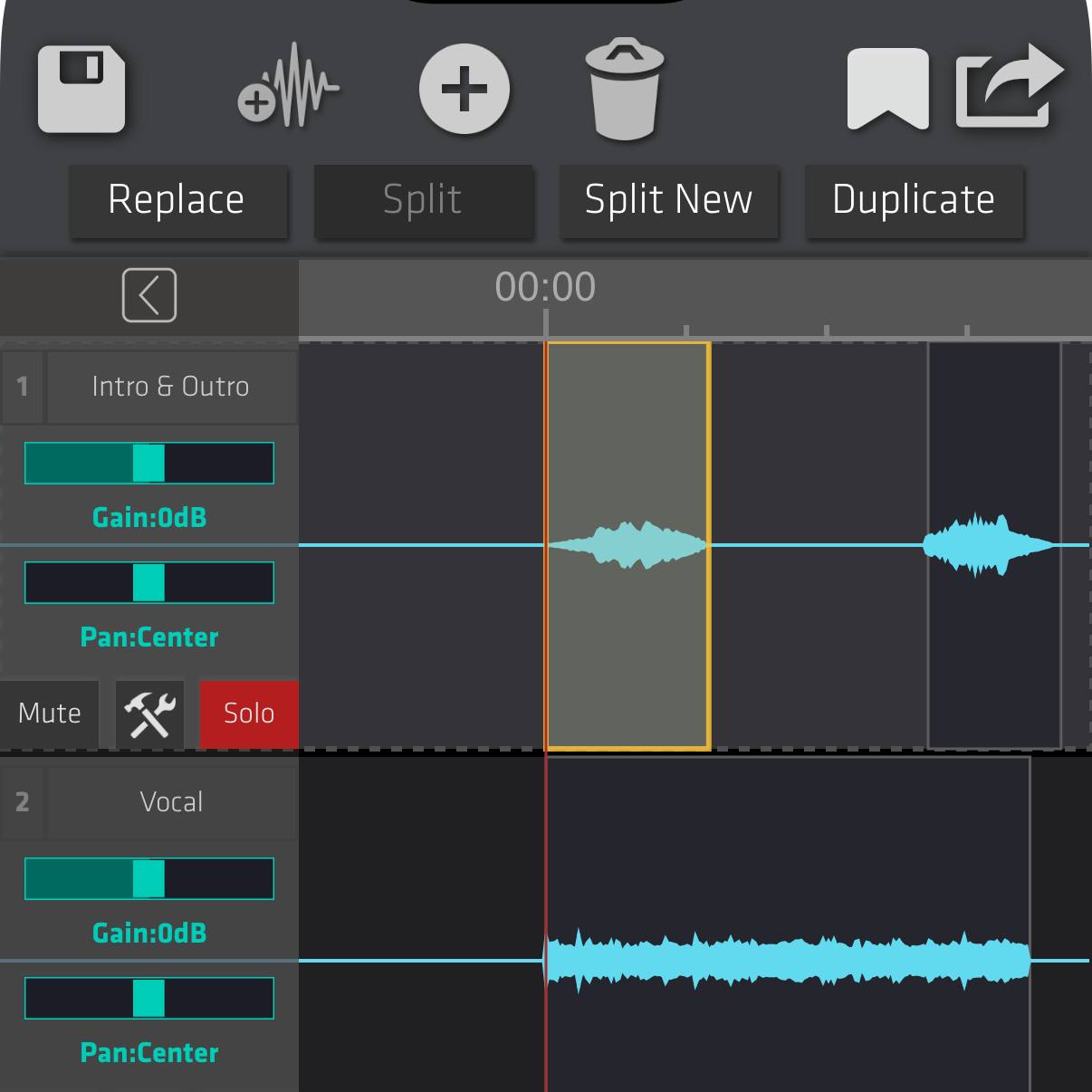Adjust the Gain slider on the Vocal track
Image resolution: width=1092 pixels, height=1092 pixels.
tap(149, 879)
